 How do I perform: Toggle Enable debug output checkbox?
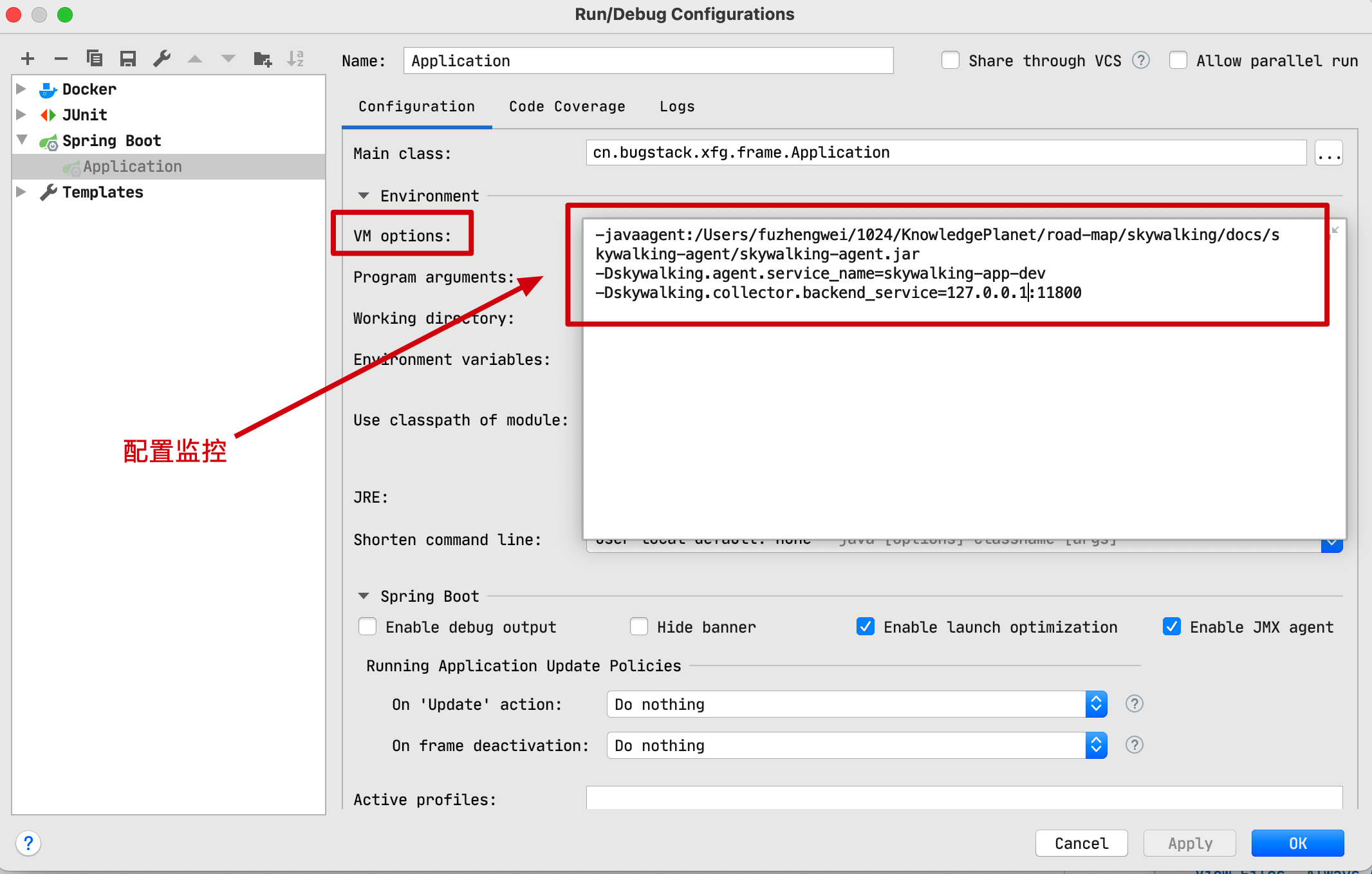[364, 628]
